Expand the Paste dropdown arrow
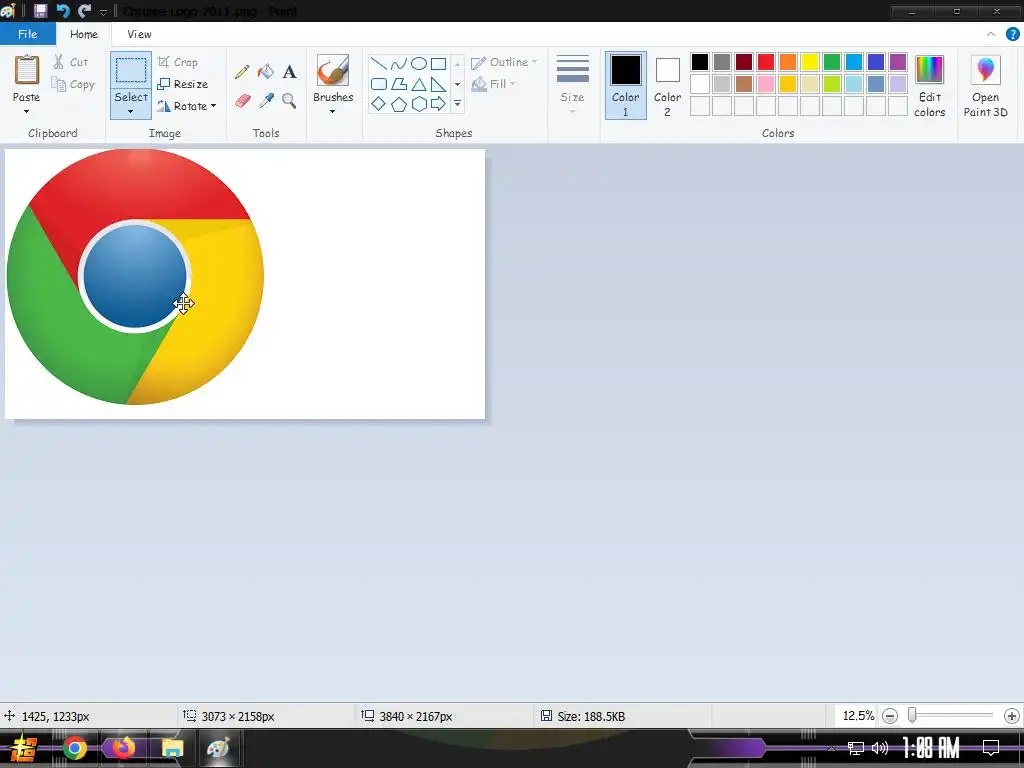 (26, 112)
